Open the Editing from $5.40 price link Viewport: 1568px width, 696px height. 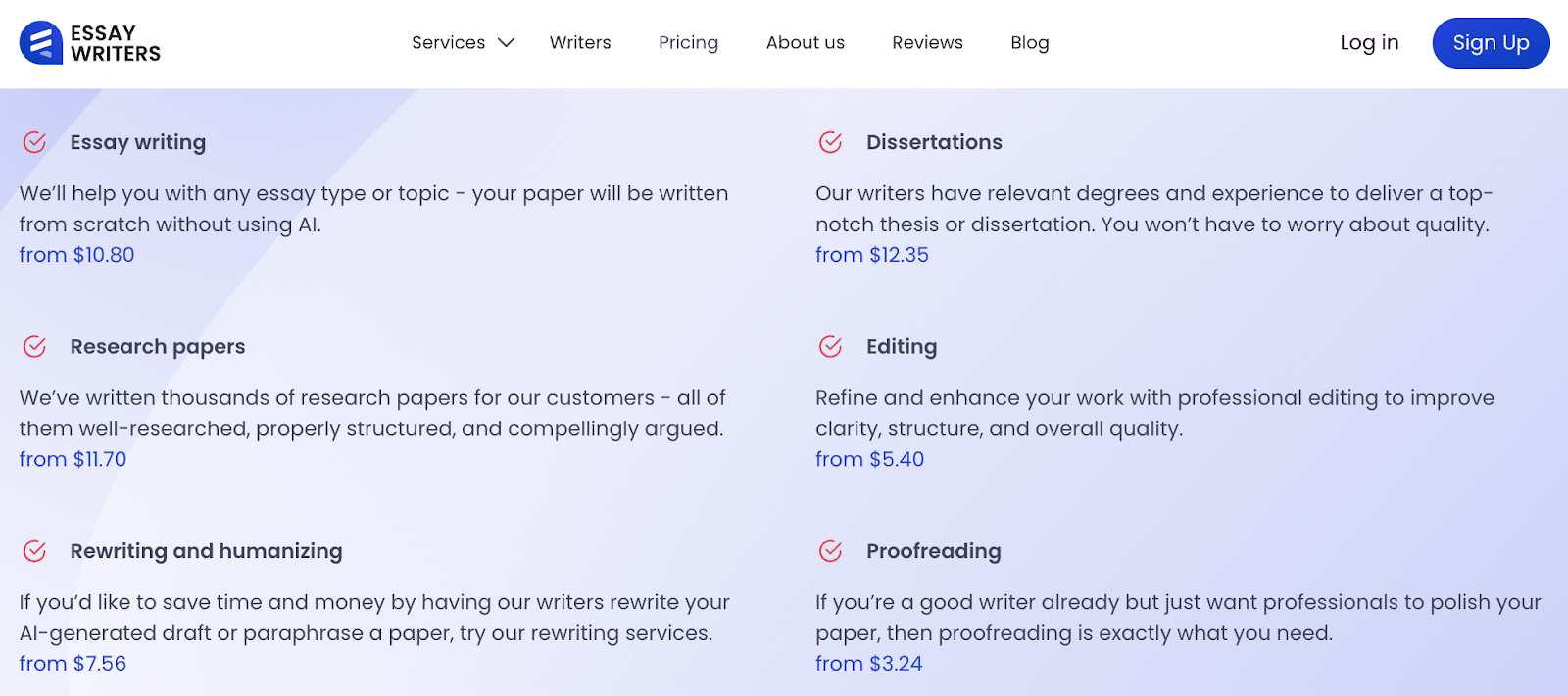tap(870, 459)
